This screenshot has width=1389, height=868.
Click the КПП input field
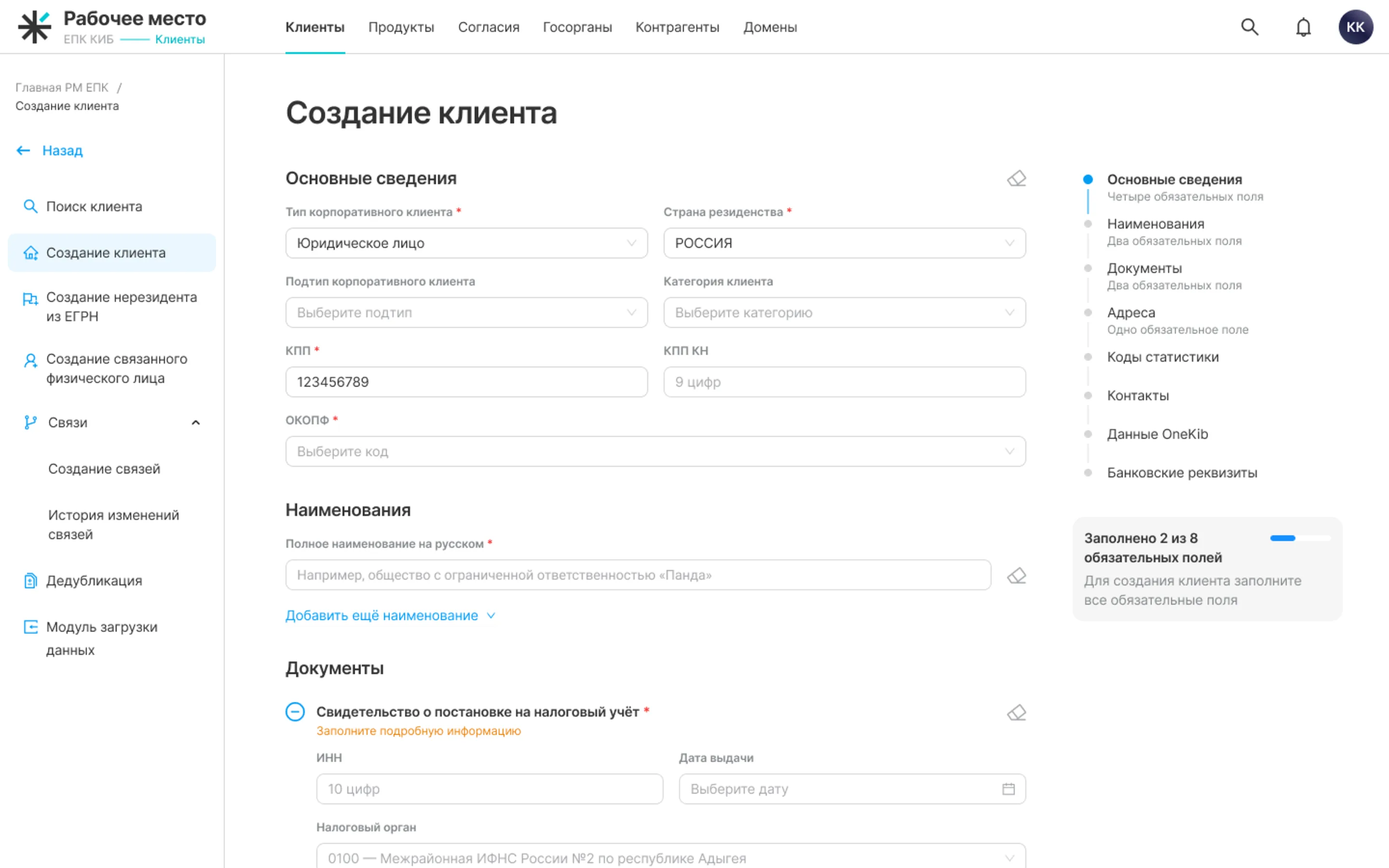tap(467, 382)
